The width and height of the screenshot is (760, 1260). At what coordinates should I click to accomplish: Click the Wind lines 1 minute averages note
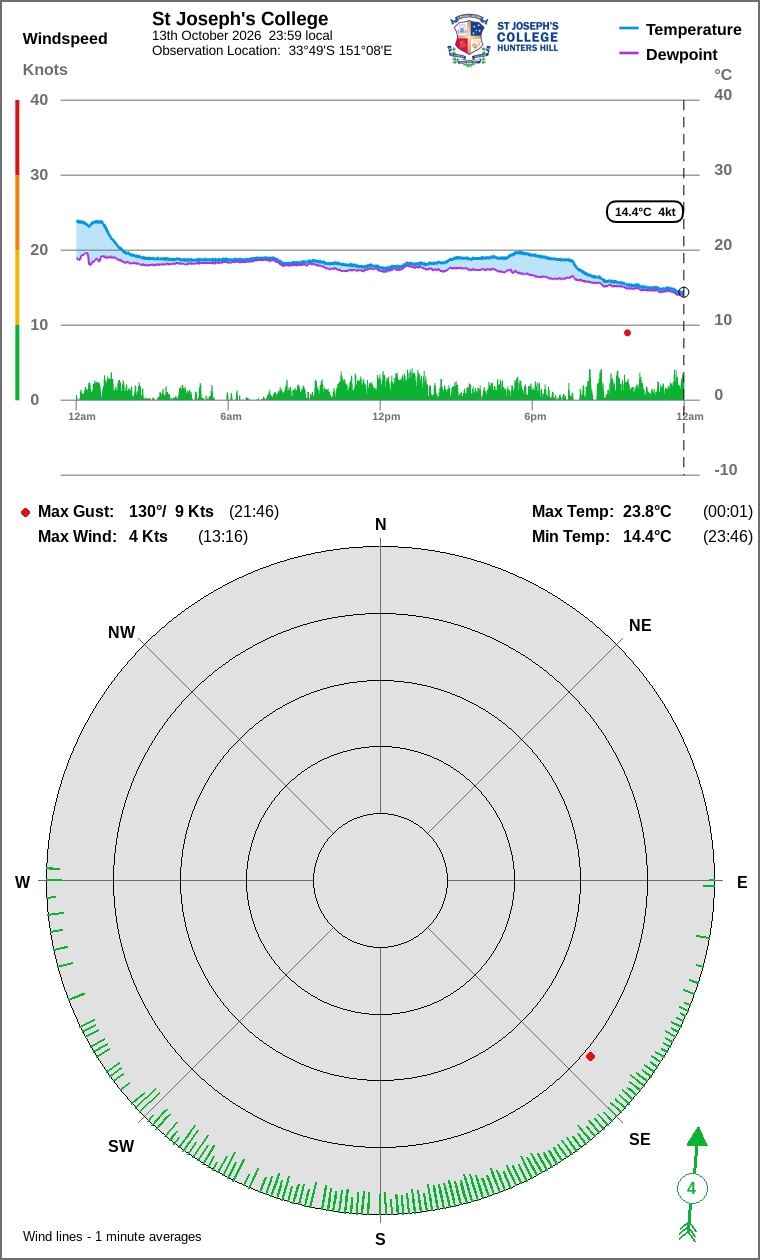pos(112,1237)
